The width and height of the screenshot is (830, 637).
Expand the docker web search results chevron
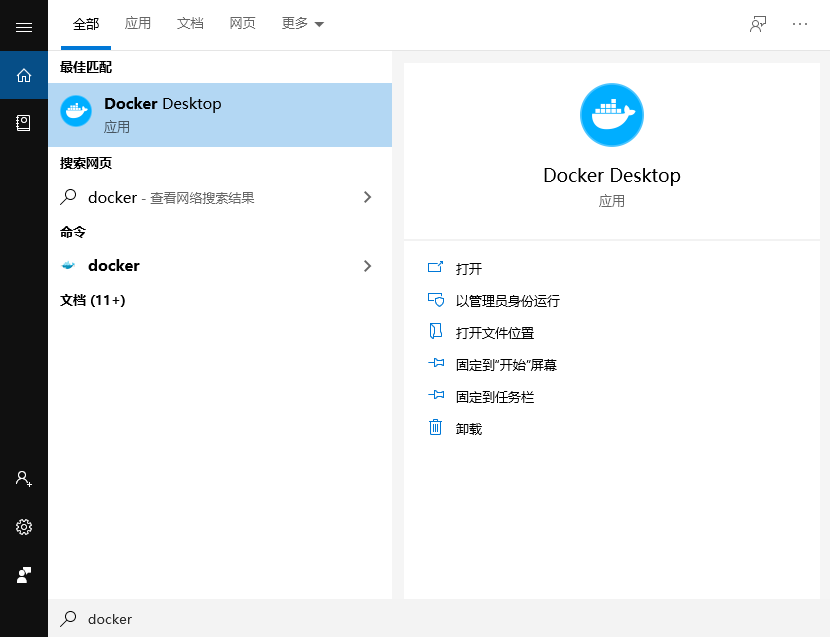(368, 198)
